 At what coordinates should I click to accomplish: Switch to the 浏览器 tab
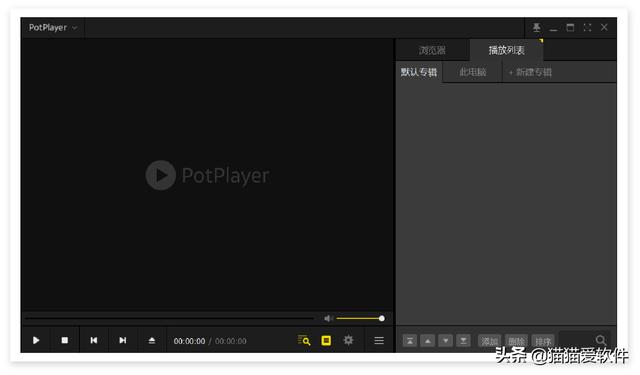432,50
